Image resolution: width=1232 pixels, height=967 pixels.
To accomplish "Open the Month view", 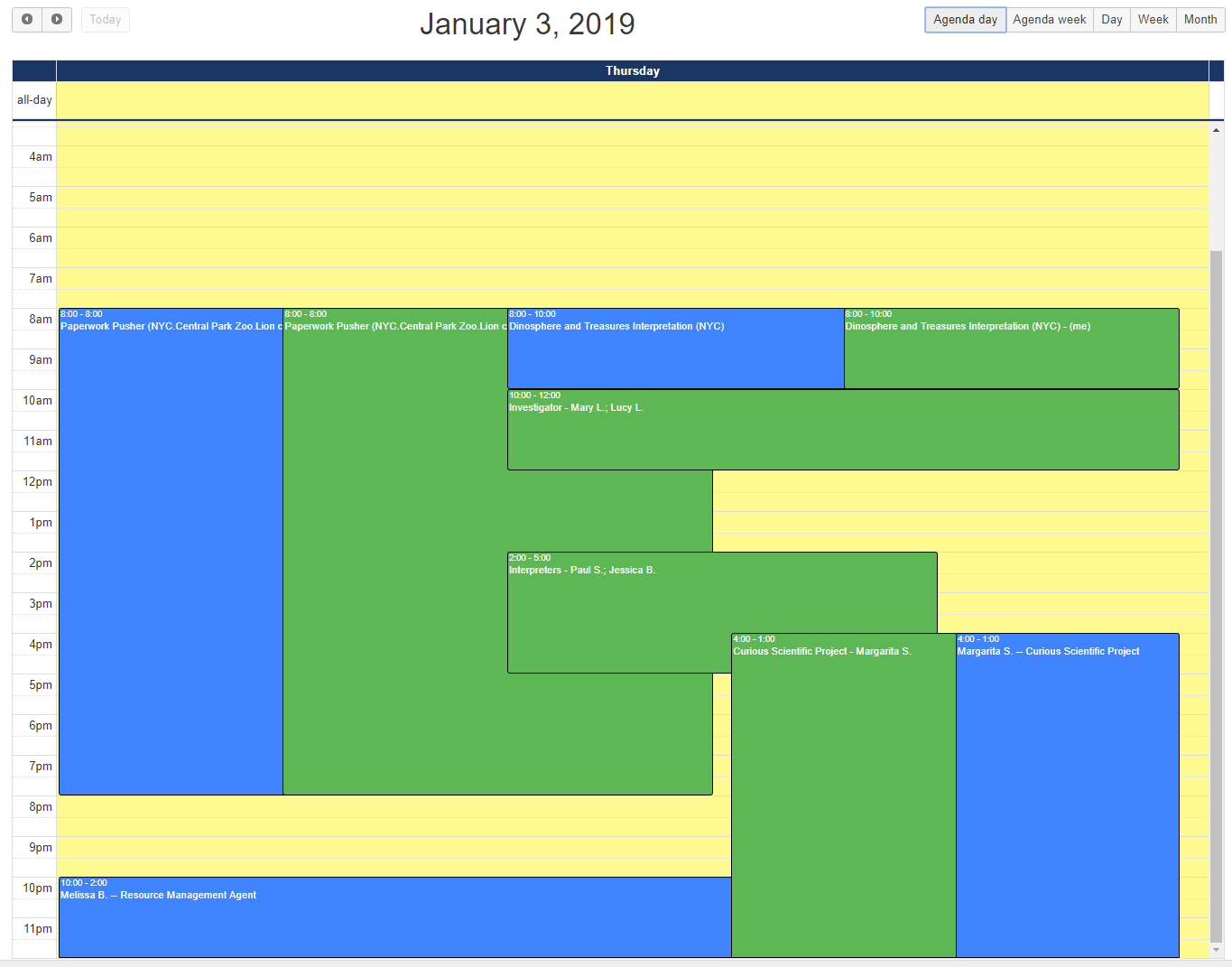I will (x=1200, y=19).
